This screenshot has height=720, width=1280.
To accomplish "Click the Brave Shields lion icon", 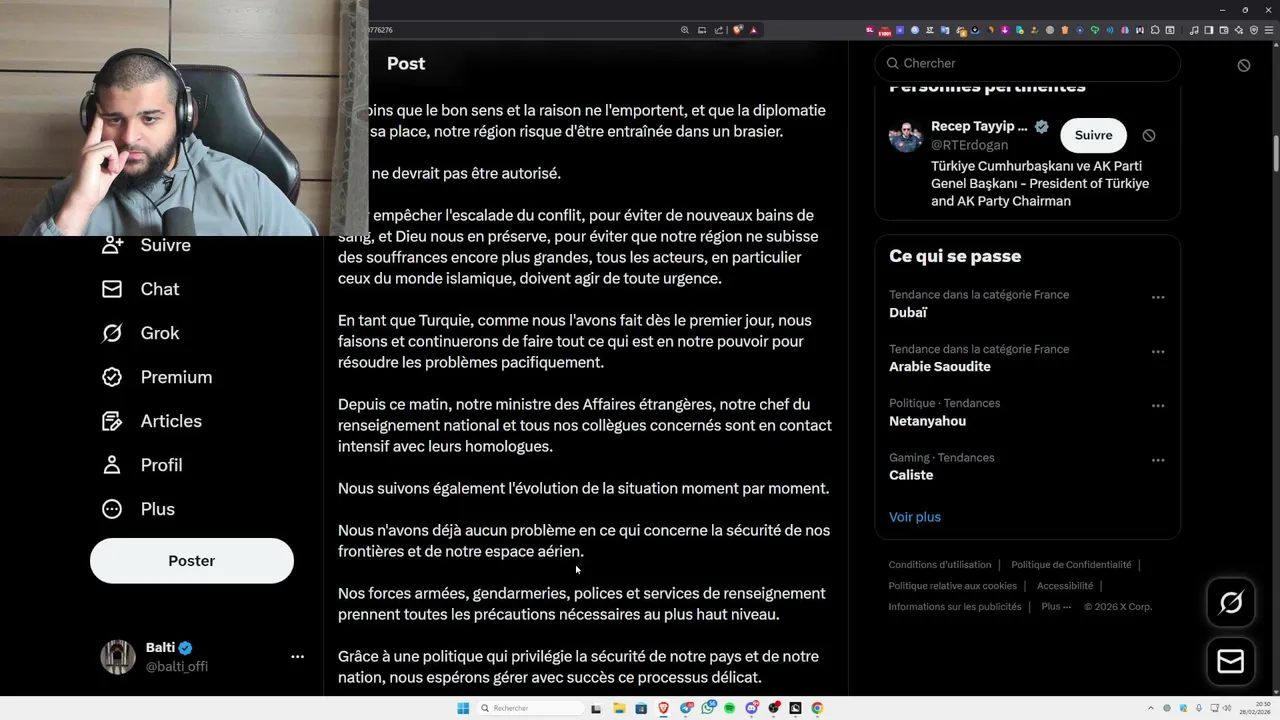I will coord(737,30).
